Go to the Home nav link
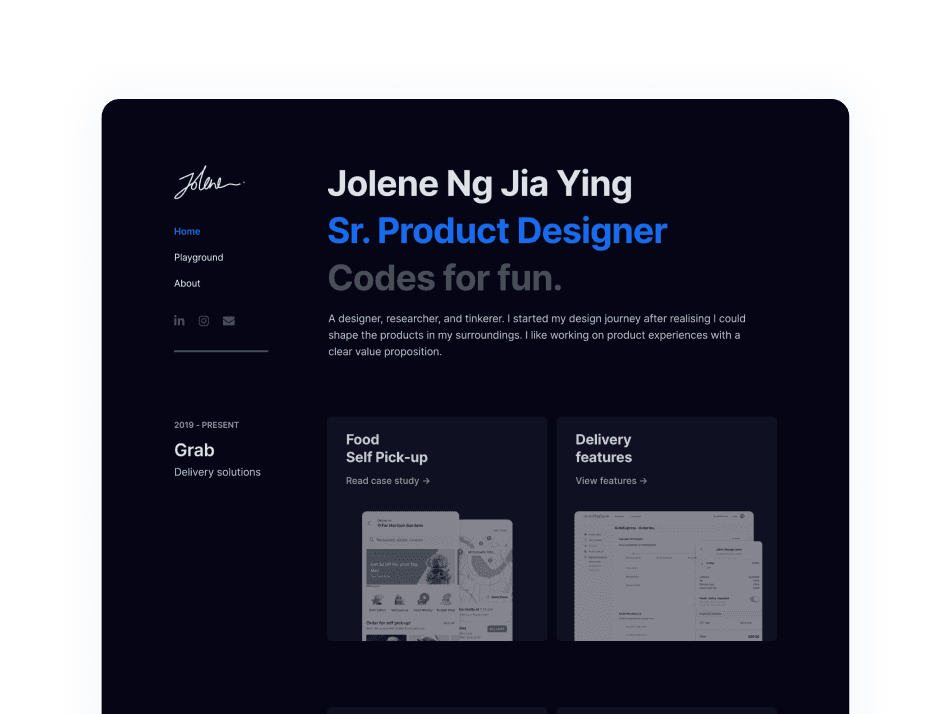The width and height of the screenshot is (948, 714). click(x=187, y=232)
